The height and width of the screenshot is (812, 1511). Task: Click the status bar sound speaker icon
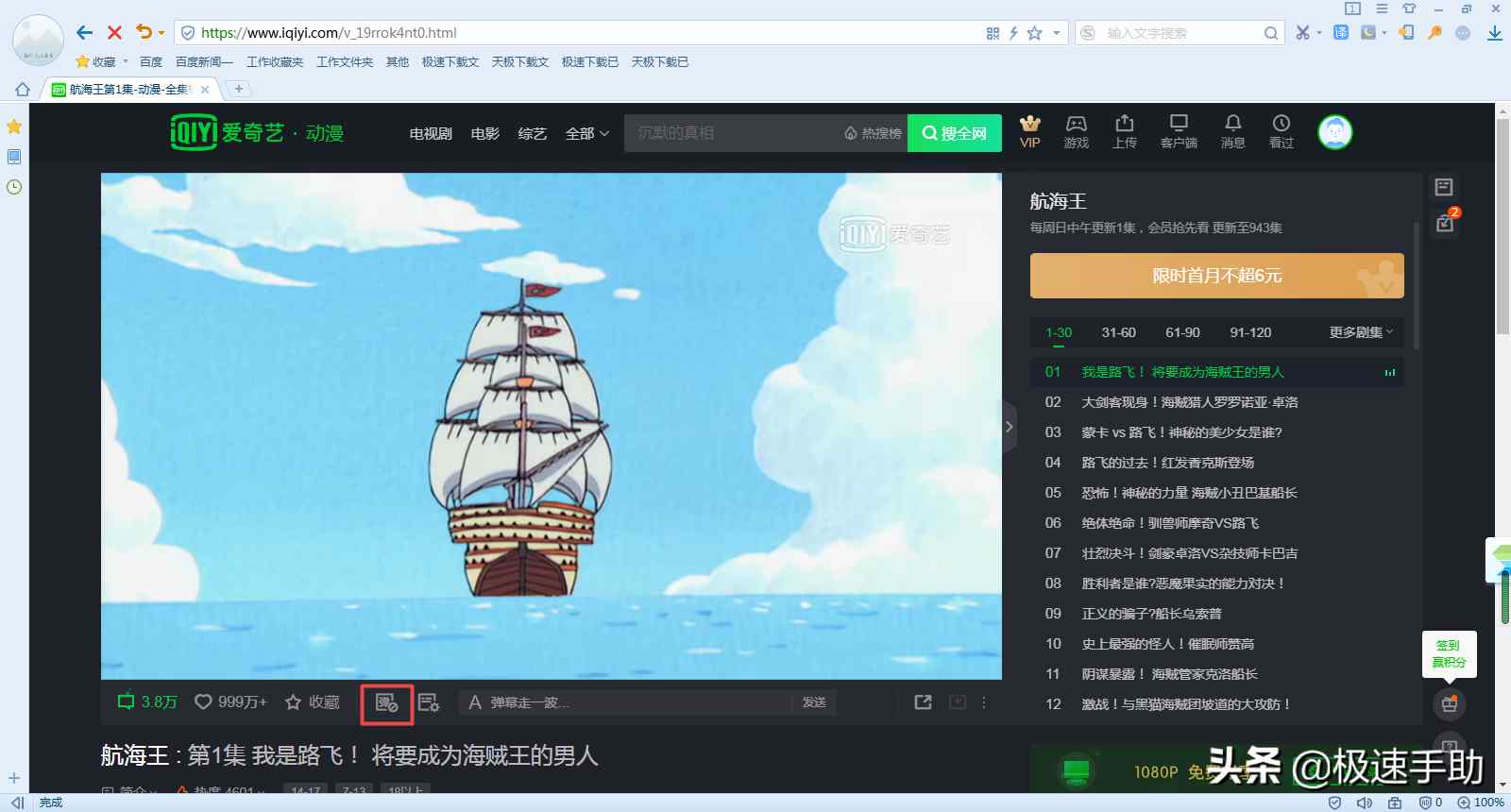point(1365,803)
